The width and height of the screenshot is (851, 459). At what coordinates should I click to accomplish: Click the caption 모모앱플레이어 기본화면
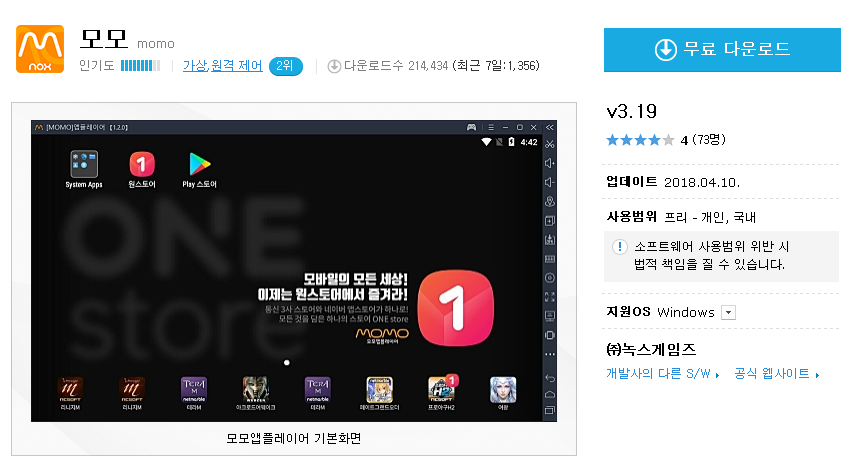(294, 438)
